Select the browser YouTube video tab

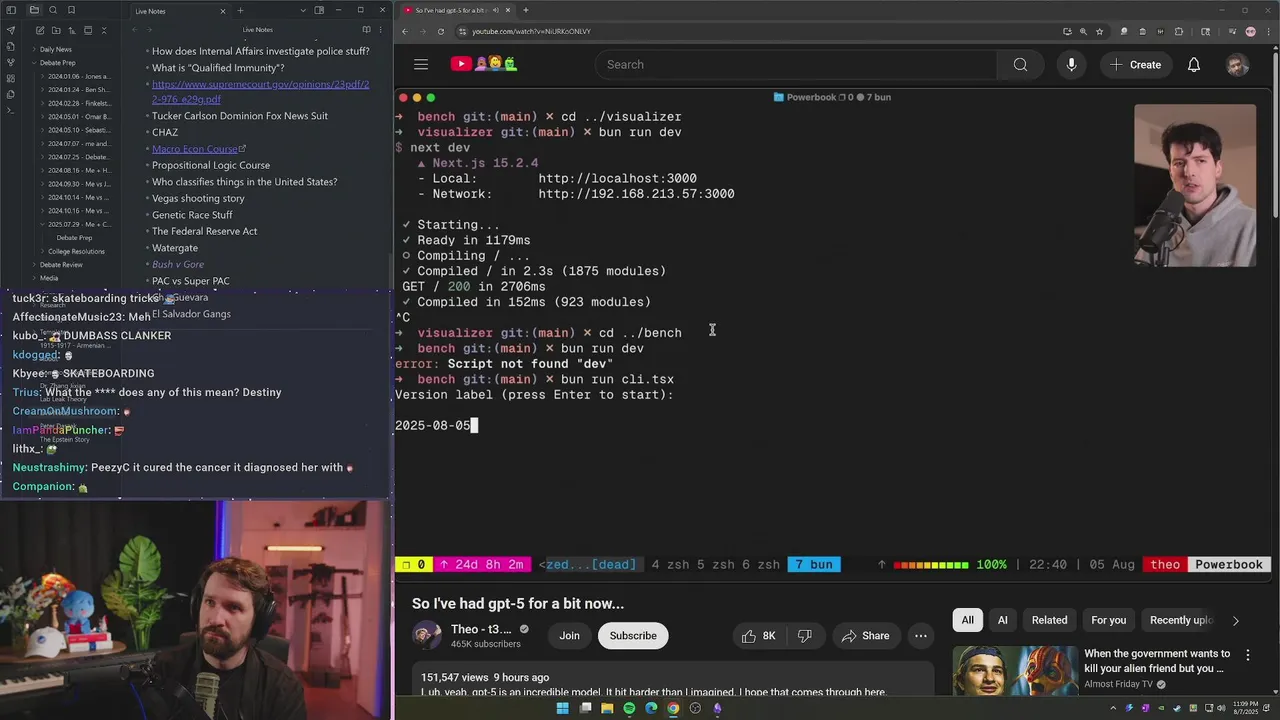(456, 10)
